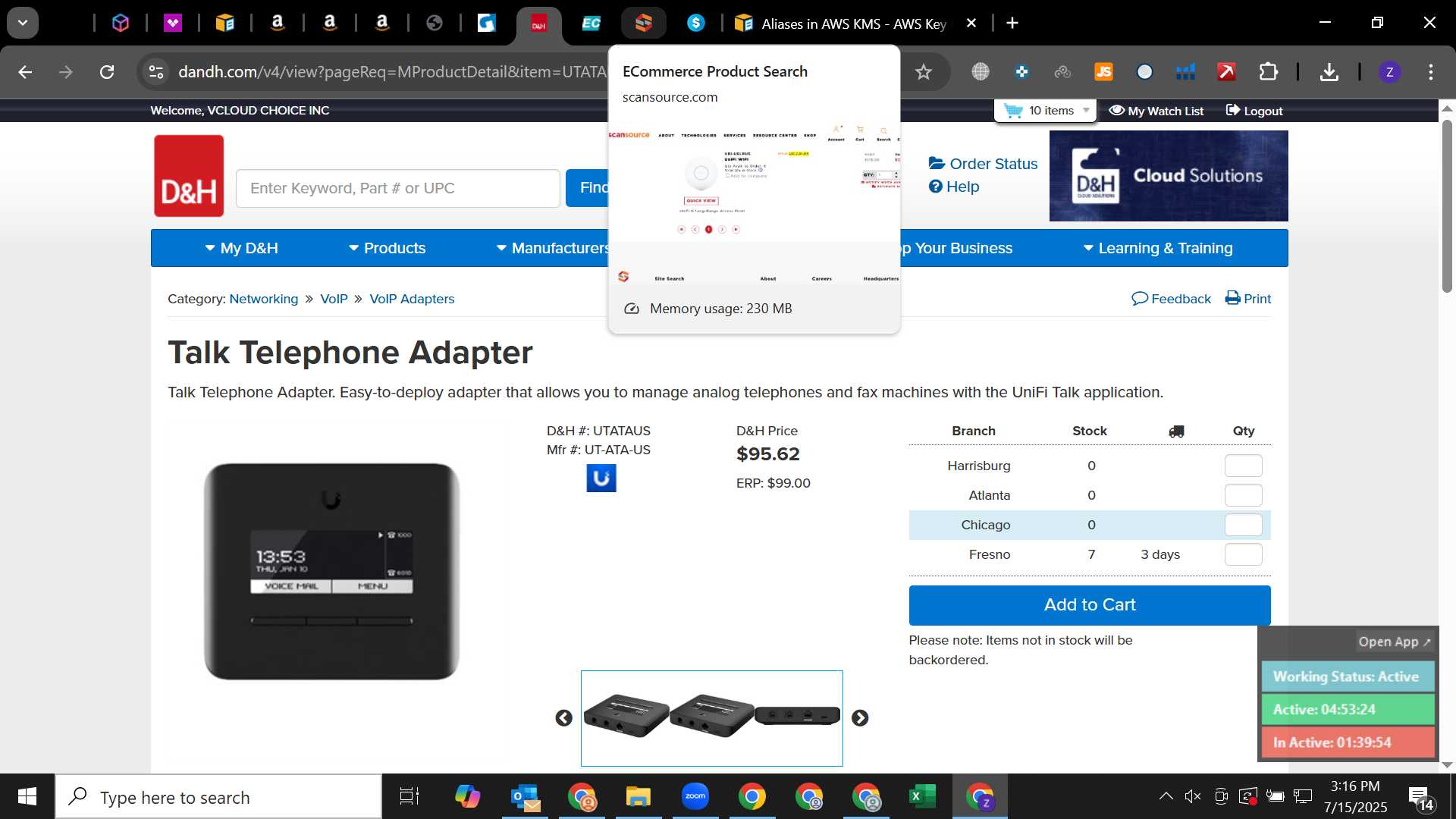Open Excel from the taskbar
The image size is (1456, 819).
(x=922, y=797)
